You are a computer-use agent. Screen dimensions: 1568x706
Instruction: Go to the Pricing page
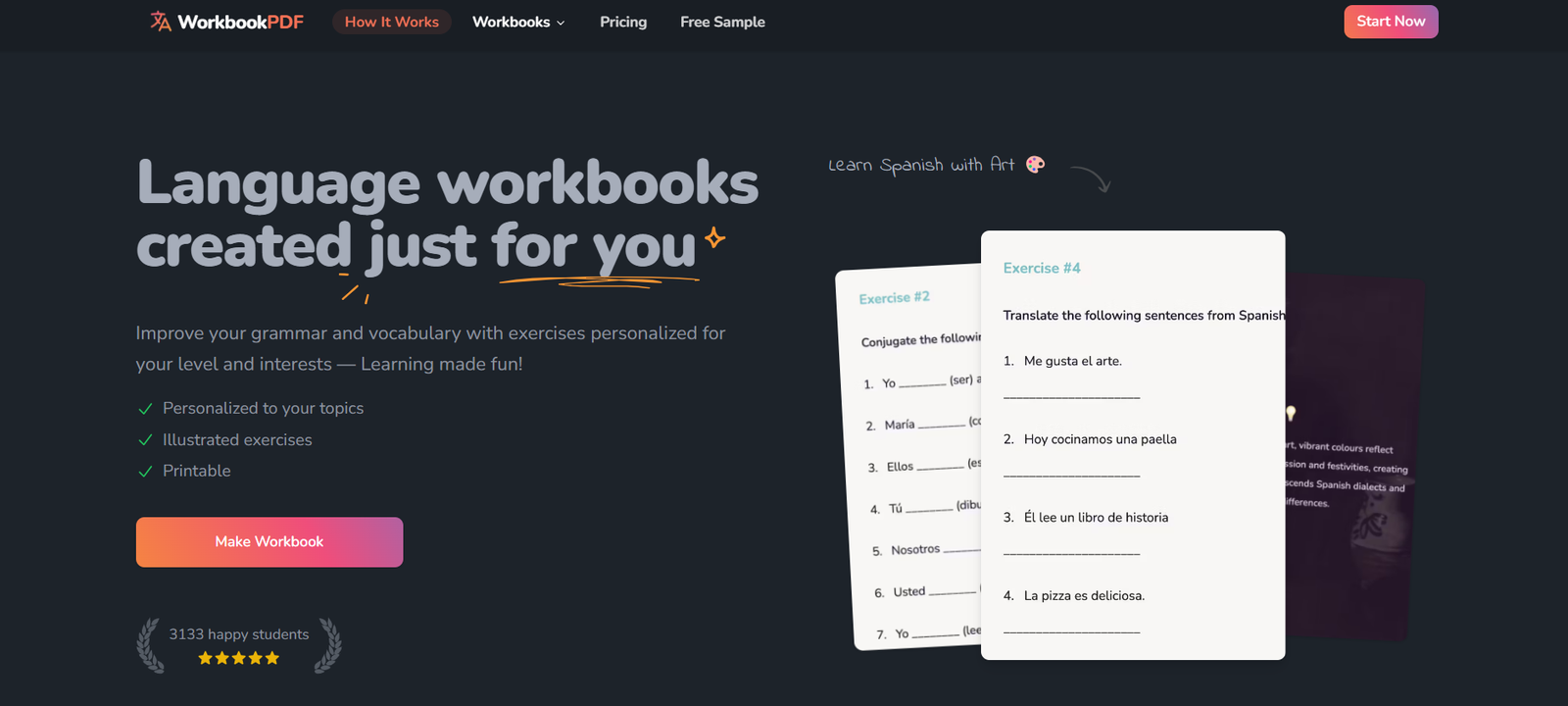point(623,22)
